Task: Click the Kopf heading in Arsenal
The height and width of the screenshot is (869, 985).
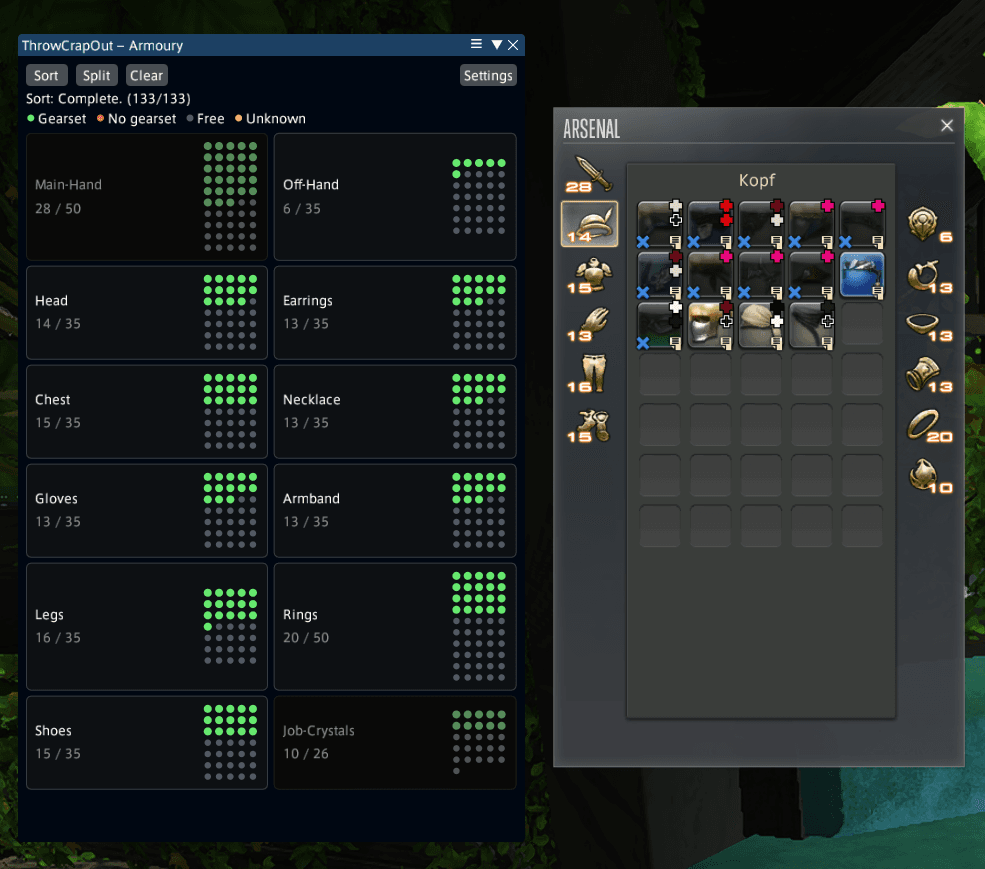Action: tap(756, 180)
